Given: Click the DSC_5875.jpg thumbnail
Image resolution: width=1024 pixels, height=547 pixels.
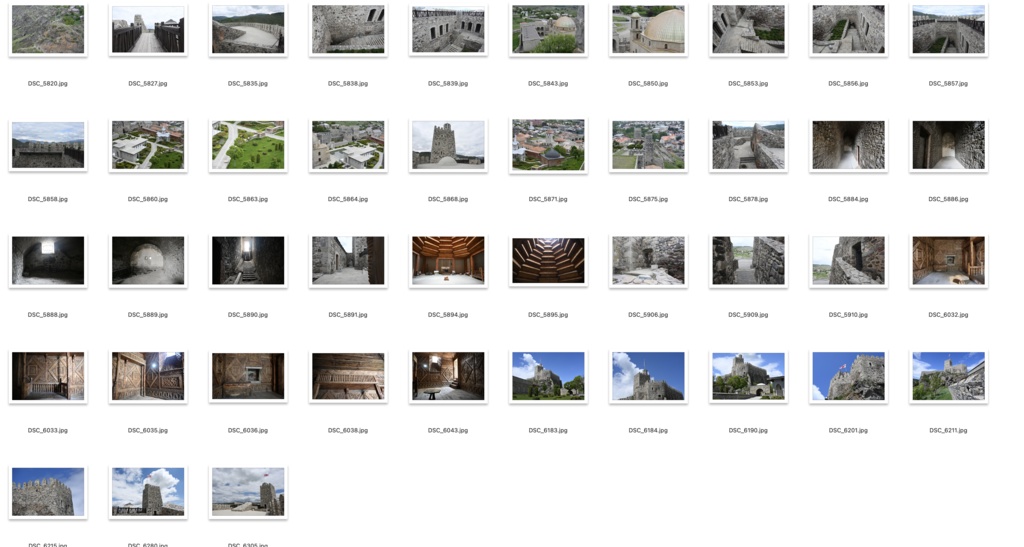Looking at the screenshot, I should [x=648, y=145].
